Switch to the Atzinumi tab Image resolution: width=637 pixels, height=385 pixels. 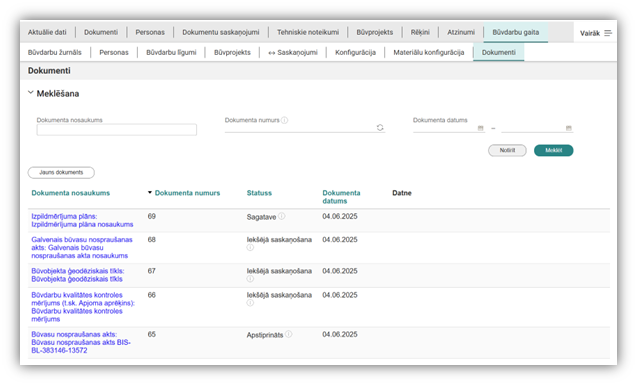pyautogui.click(x=461, y=32)
